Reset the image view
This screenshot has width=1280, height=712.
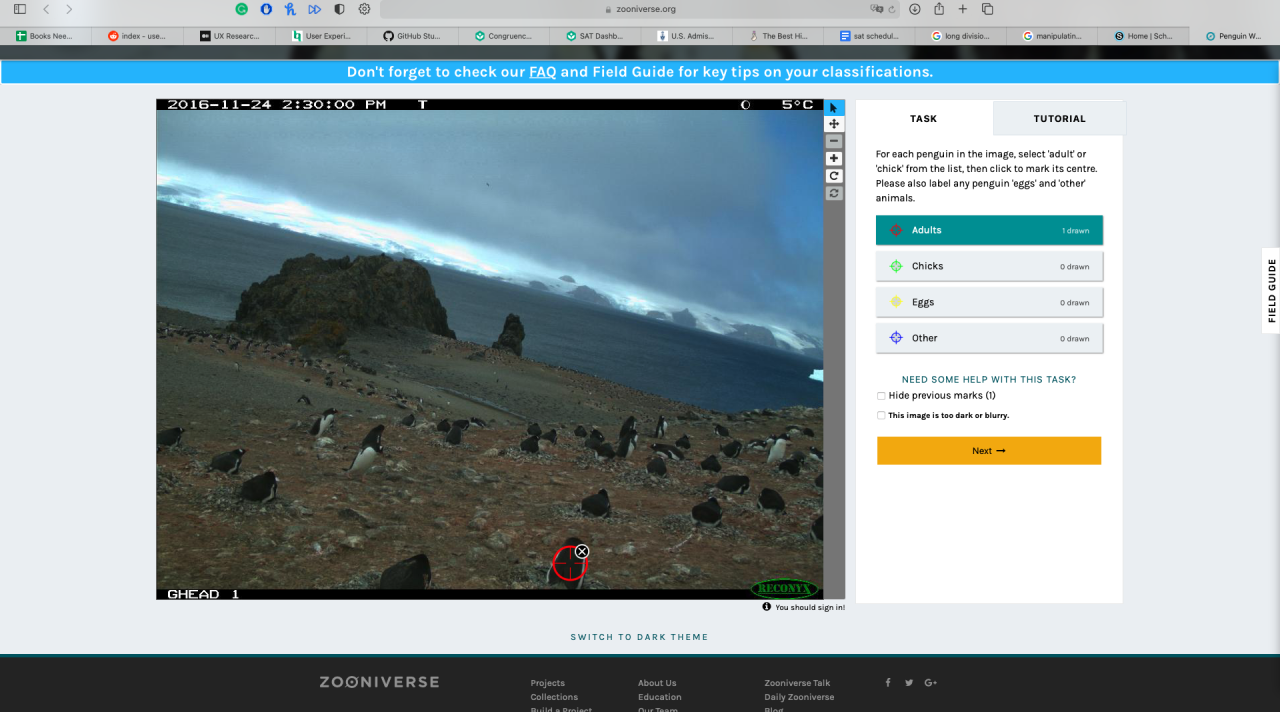tap(834, 193)
